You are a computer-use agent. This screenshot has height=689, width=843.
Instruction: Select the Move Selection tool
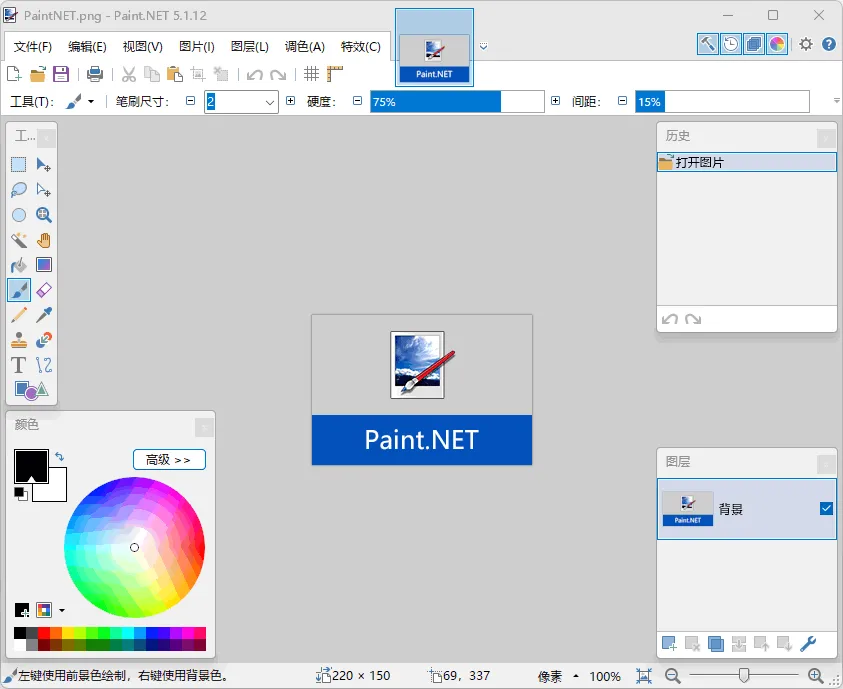pos(44,189)
